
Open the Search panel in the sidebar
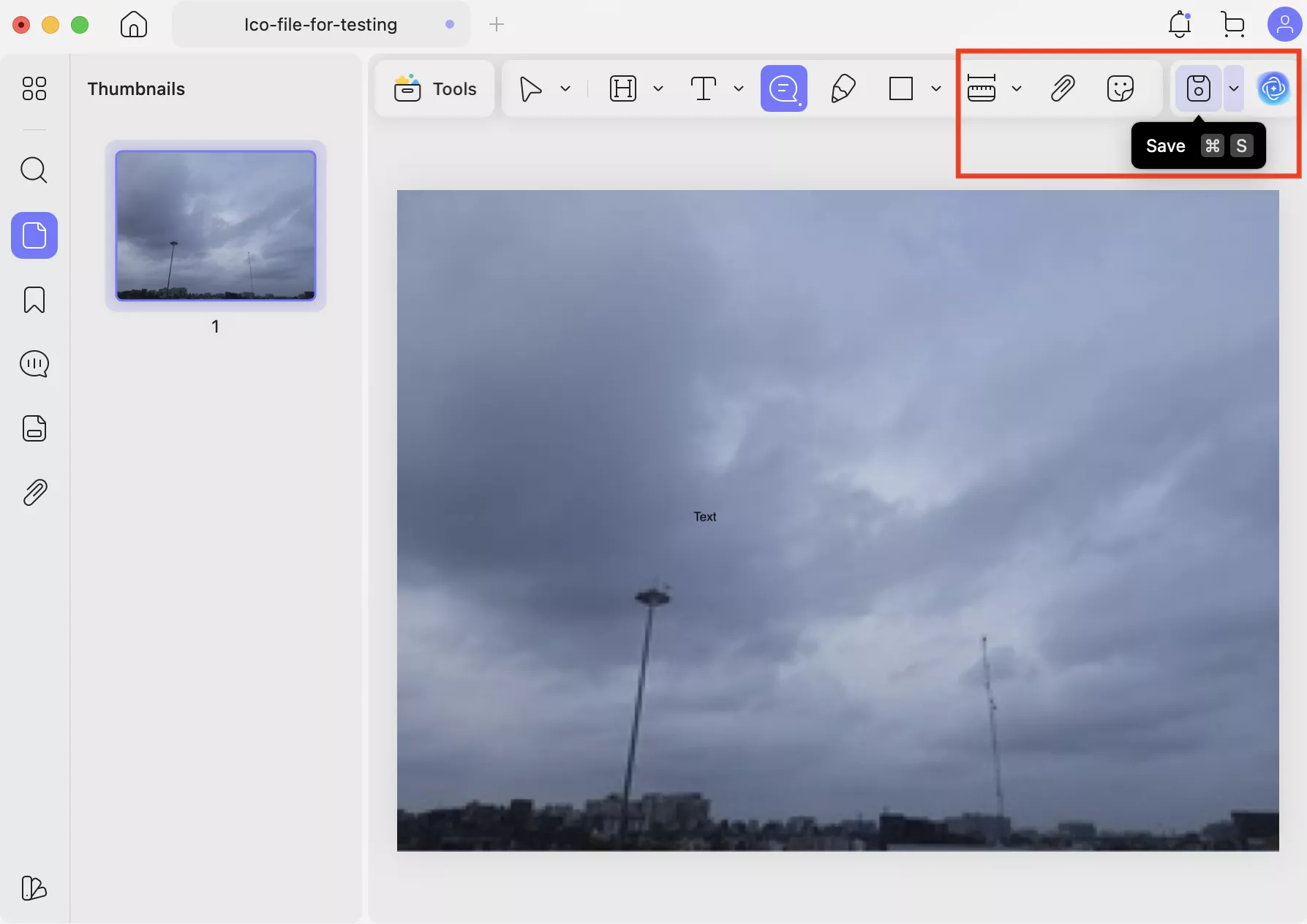pyautogui.click(x=34, y=170)
